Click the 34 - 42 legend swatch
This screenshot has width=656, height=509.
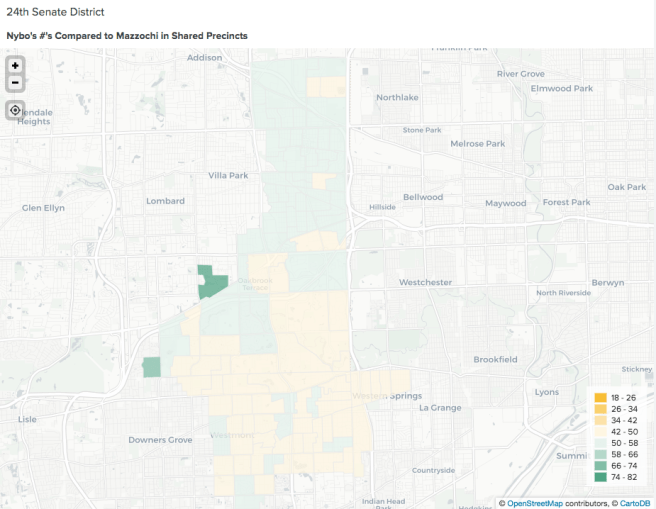[x=600, y=420]
